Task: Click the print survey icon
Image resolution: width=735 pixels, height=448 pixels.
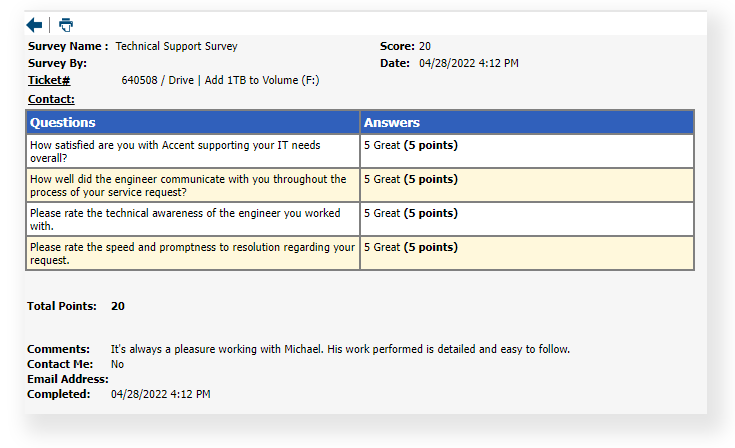Action: (66, 24)
